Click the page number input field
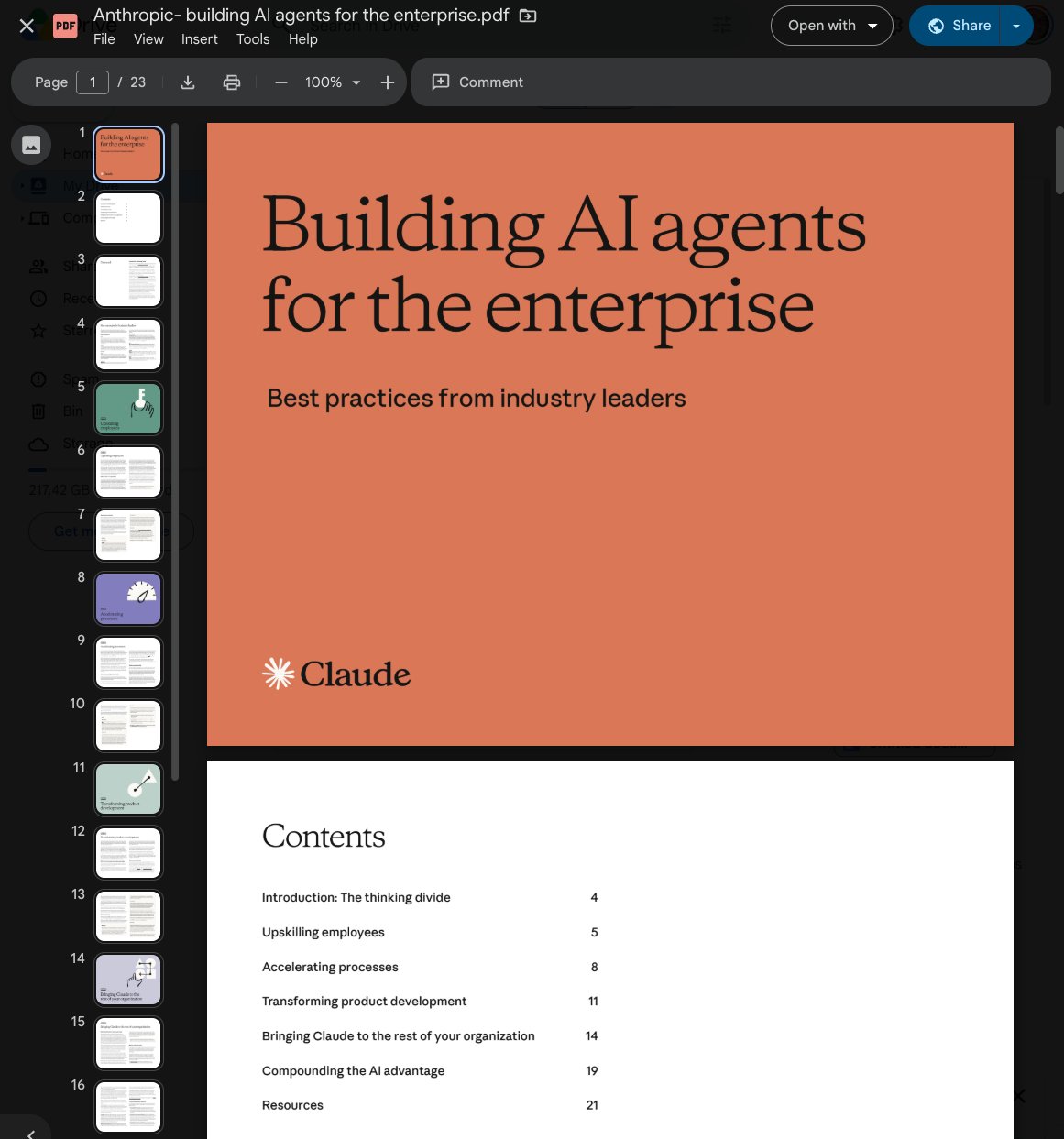1064x1139 pixels. [x=93, y=82]
